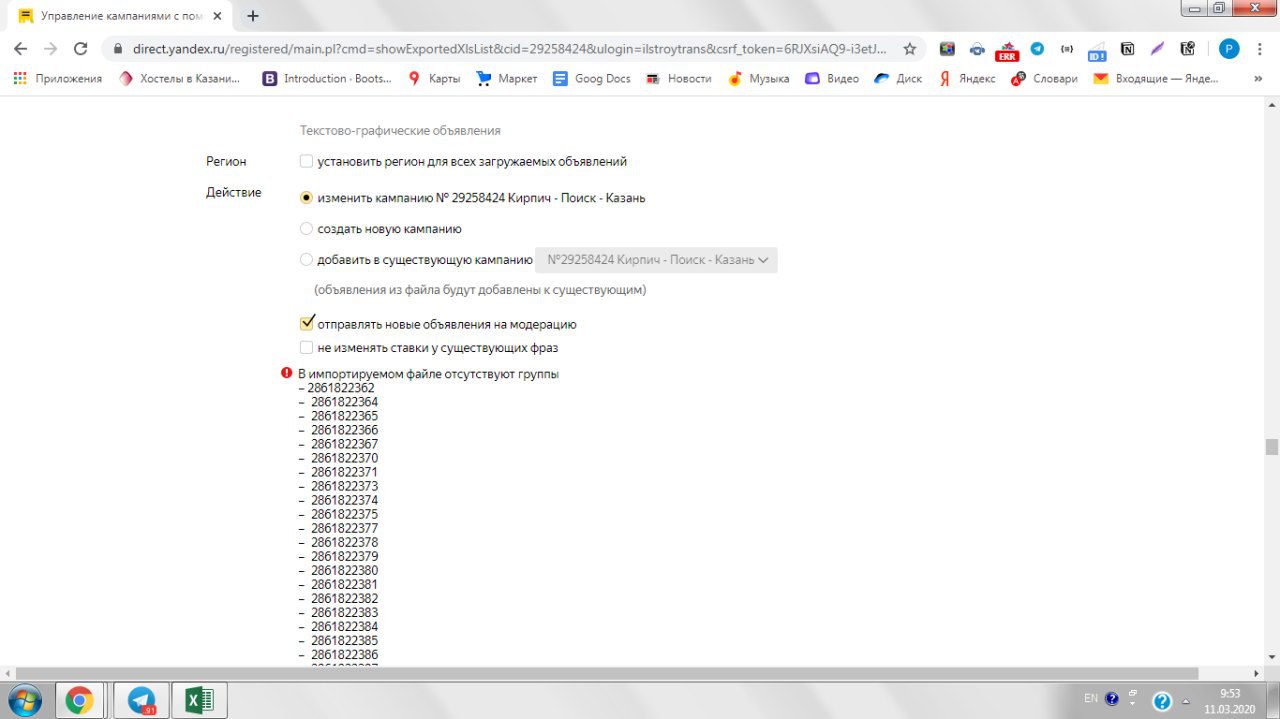This screenshot has height=719, width=1280.
Task: Reload the Yandex Direct page
Action: pos(81,48)
